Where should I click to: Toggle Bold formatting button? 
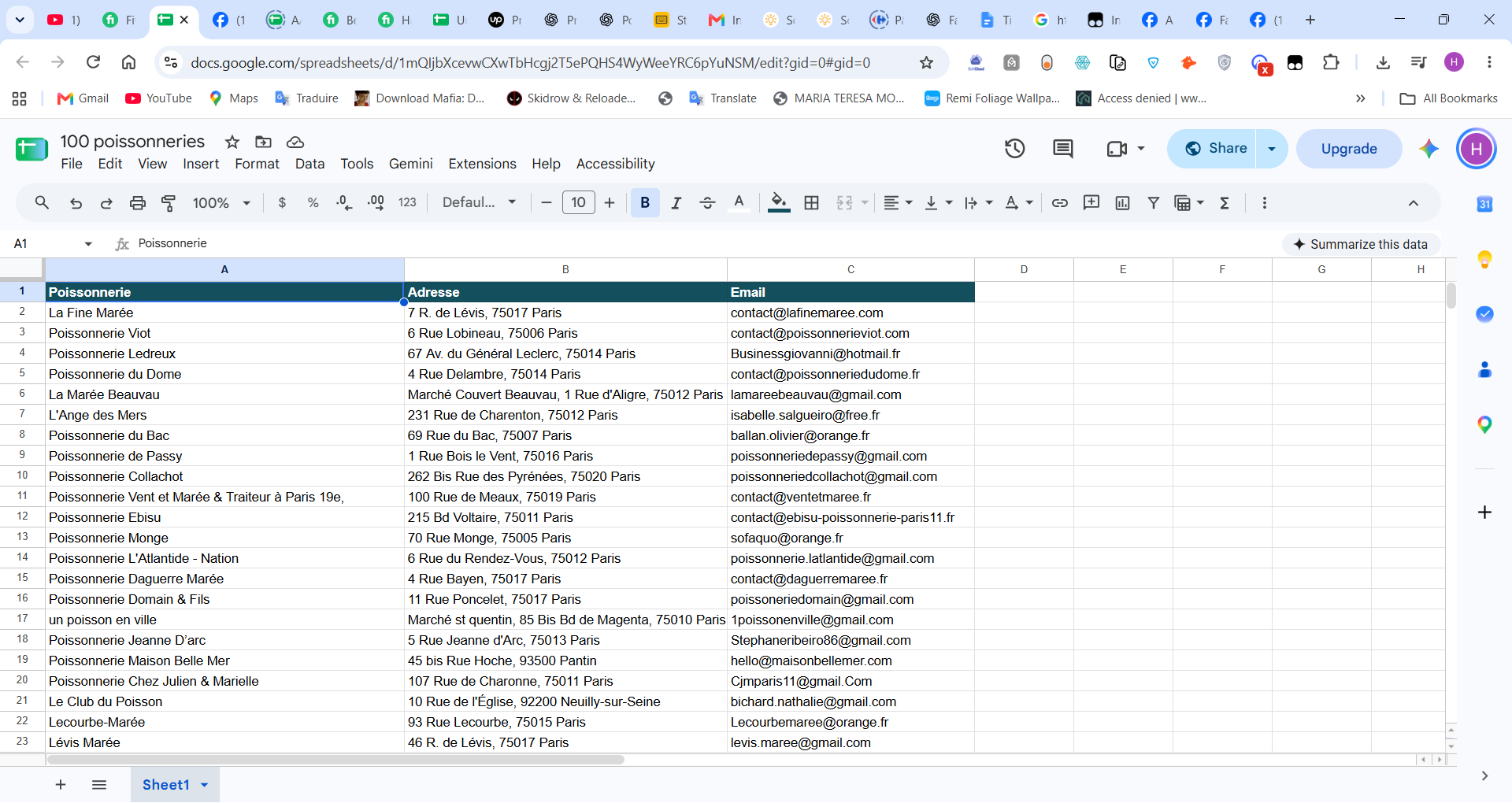pos(645,203)
